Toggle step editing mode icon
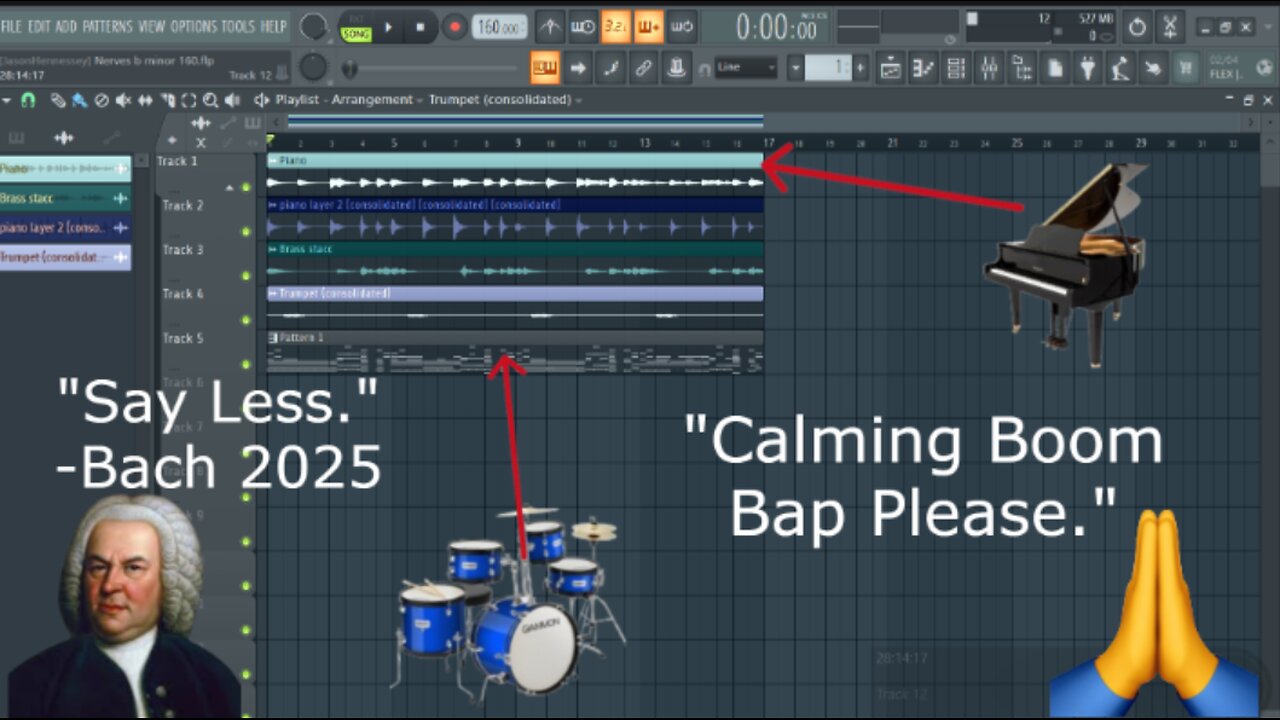 (x=610, y=68)
